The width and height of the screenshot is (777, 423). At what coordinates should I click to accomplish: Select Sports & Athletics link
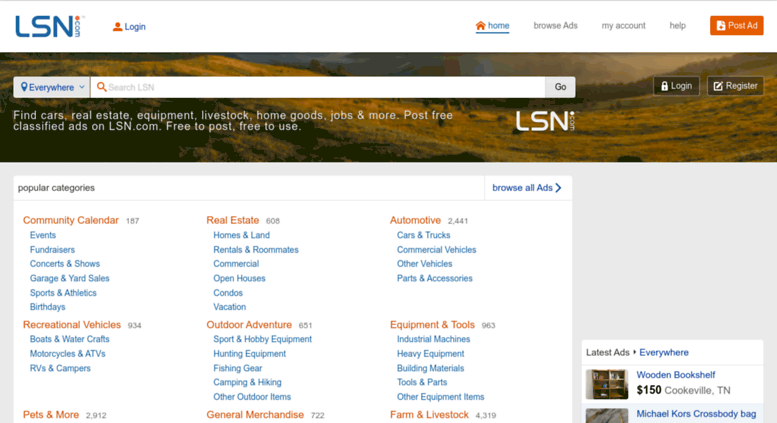pos(63,293)
